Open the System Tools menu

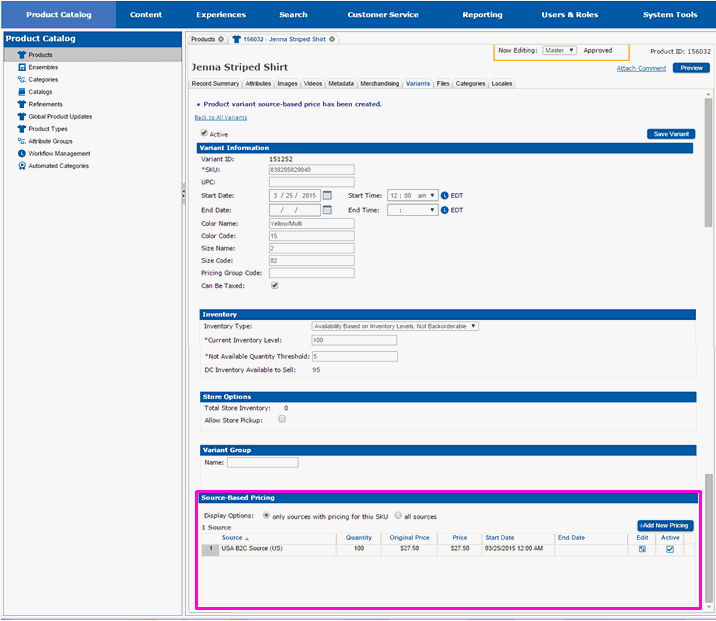(670, 15)
